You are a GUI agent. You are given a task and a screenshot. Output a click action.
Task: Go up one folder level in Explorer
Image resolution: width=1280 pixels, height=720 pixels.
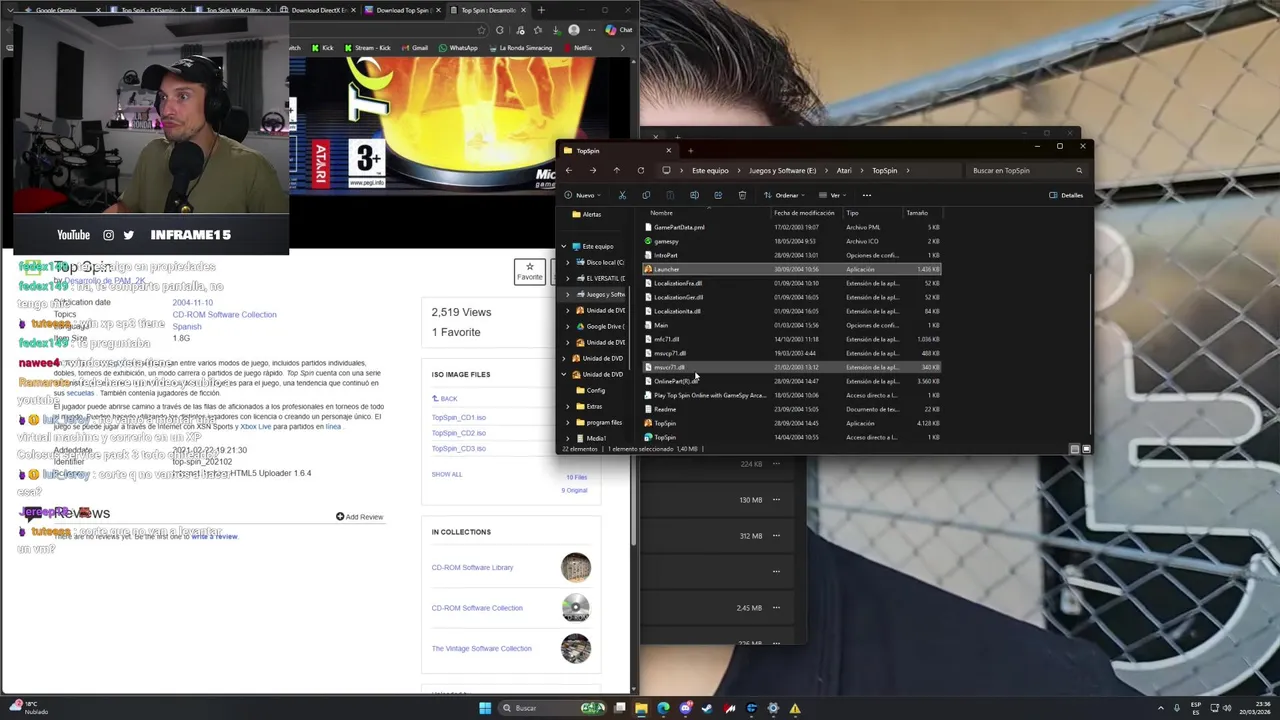(x=616, y=170)
